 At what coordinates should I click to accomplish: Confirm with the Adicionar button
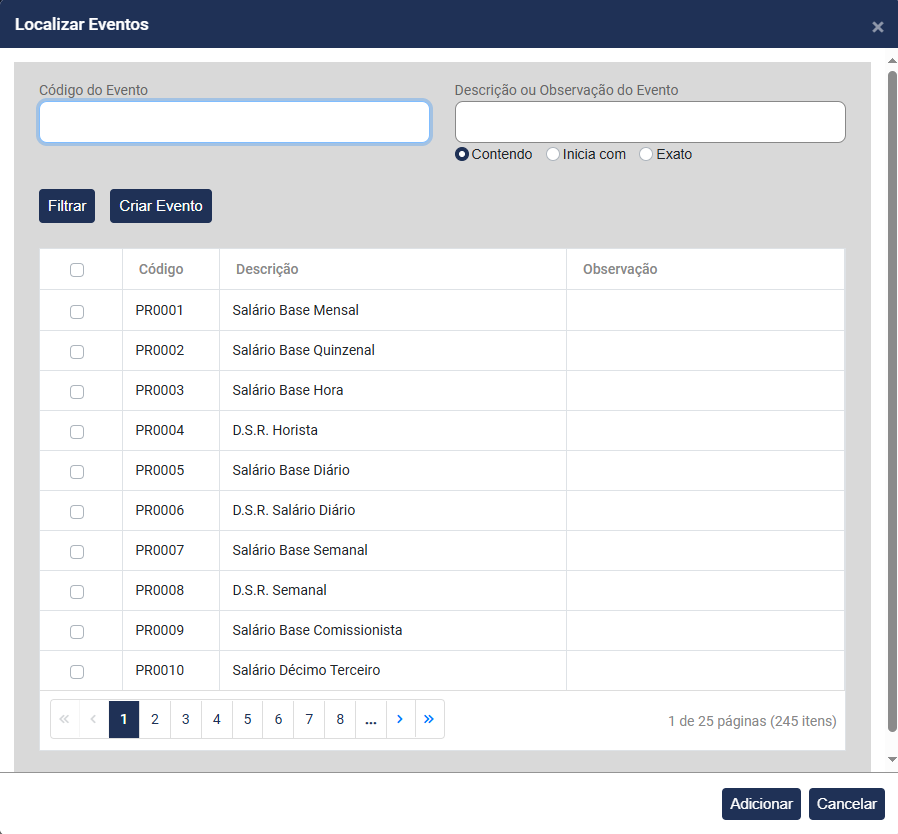[x=761, y=804]
